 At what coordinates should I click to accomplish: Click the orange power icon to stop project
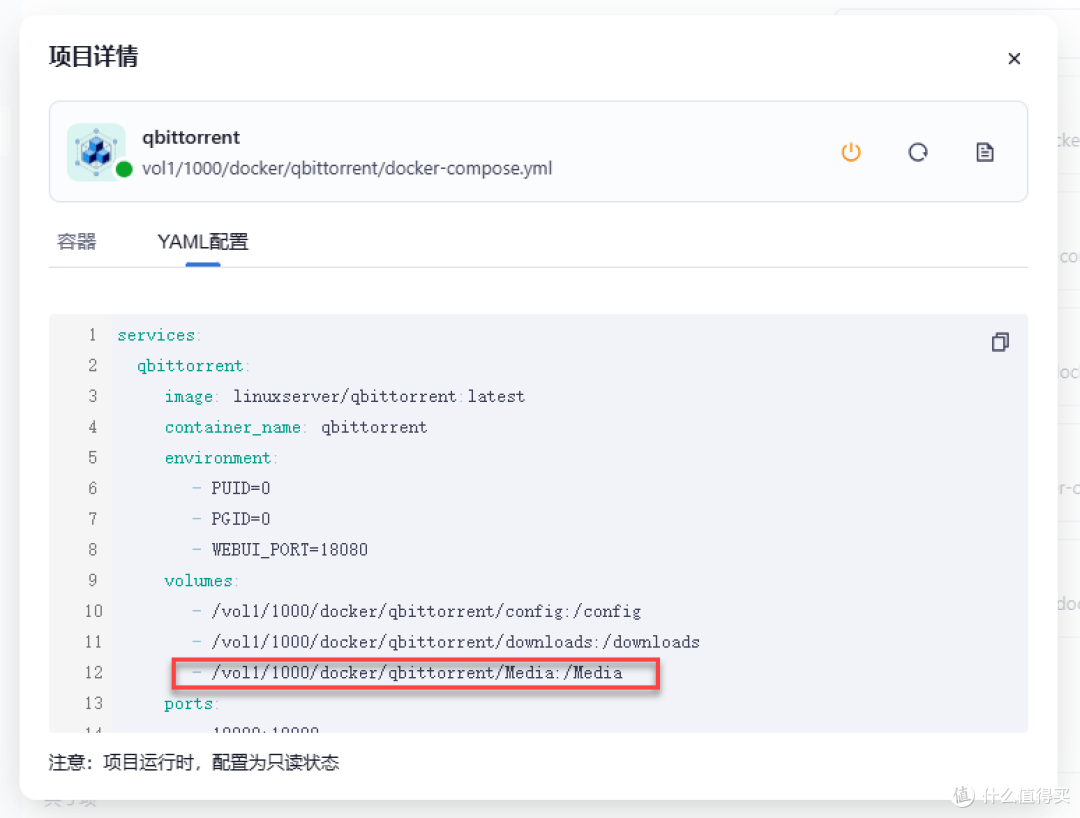[x=850, y=152]
